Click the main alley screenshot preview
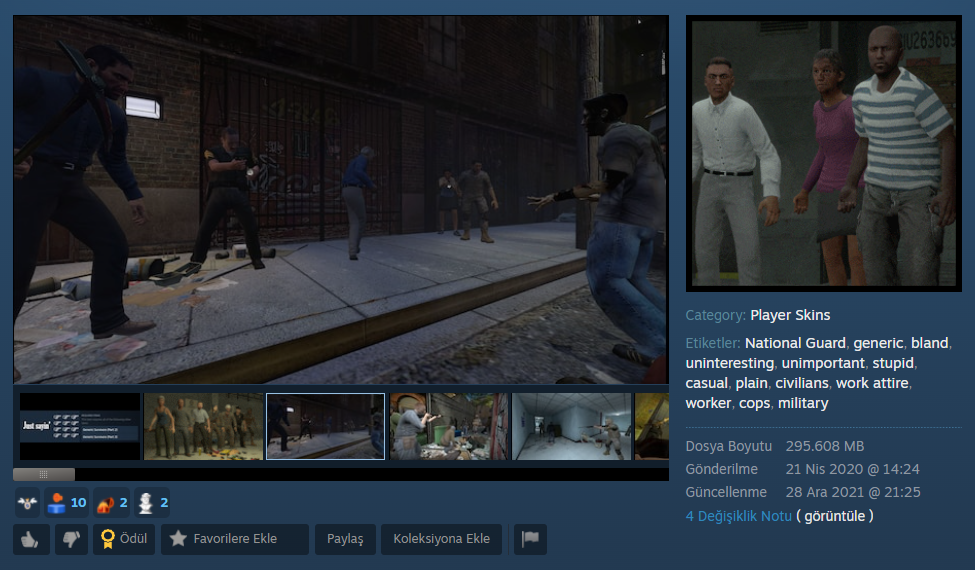The image size is (975, 570). 341,200
